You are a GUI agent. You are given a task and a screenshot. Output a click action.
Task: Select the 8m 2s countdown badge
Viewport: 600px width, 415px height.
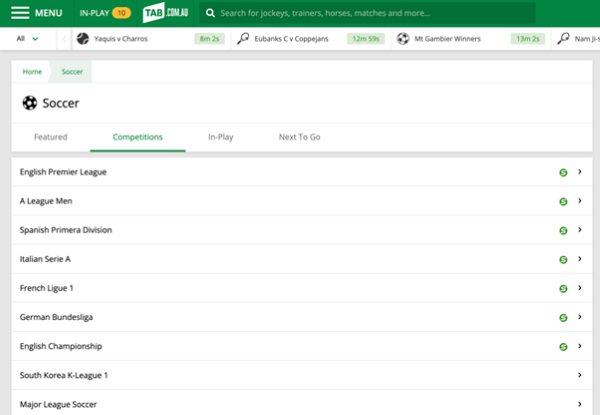(x=209, y=39)
